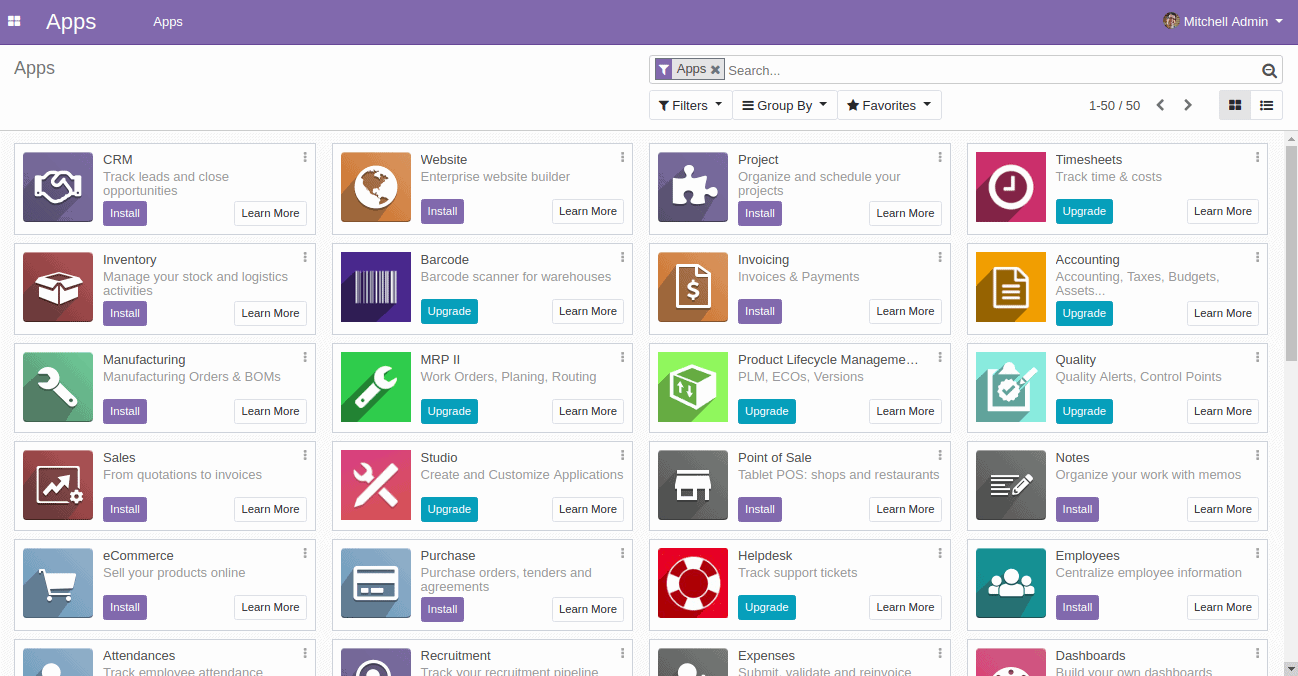Screen dimensions: 1298x676
Task: Open Website card three-dot menu
Action: point(622,157)
